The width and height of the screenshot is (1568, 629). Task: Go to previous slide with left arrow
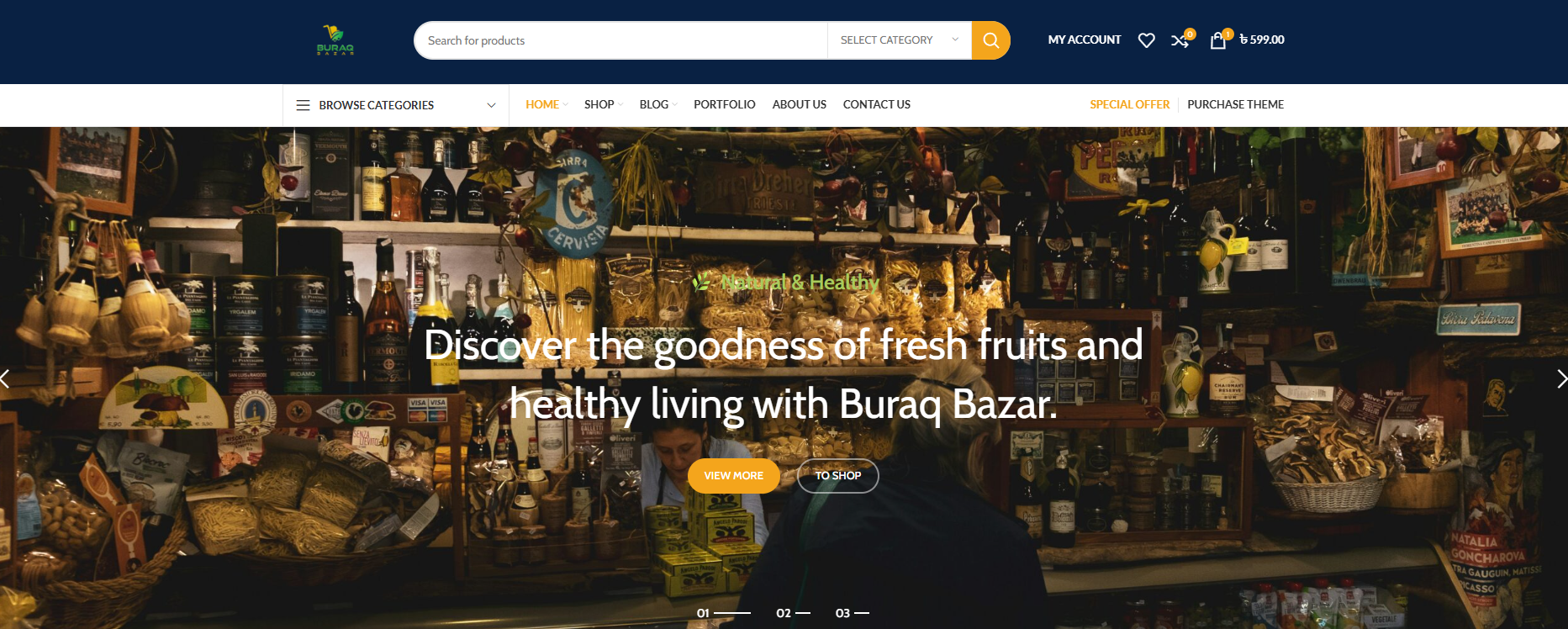coord(5,378)
